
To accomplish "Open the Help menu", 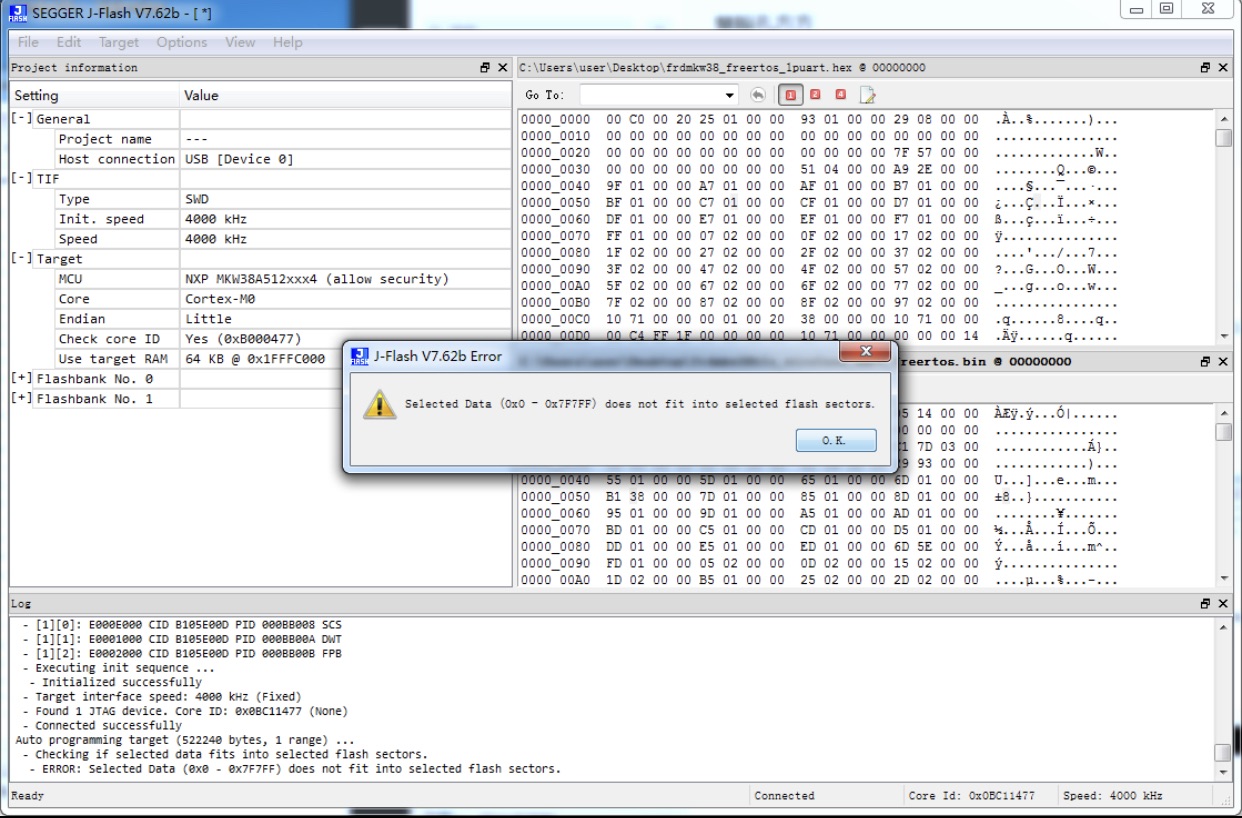I will pos(287,42).
